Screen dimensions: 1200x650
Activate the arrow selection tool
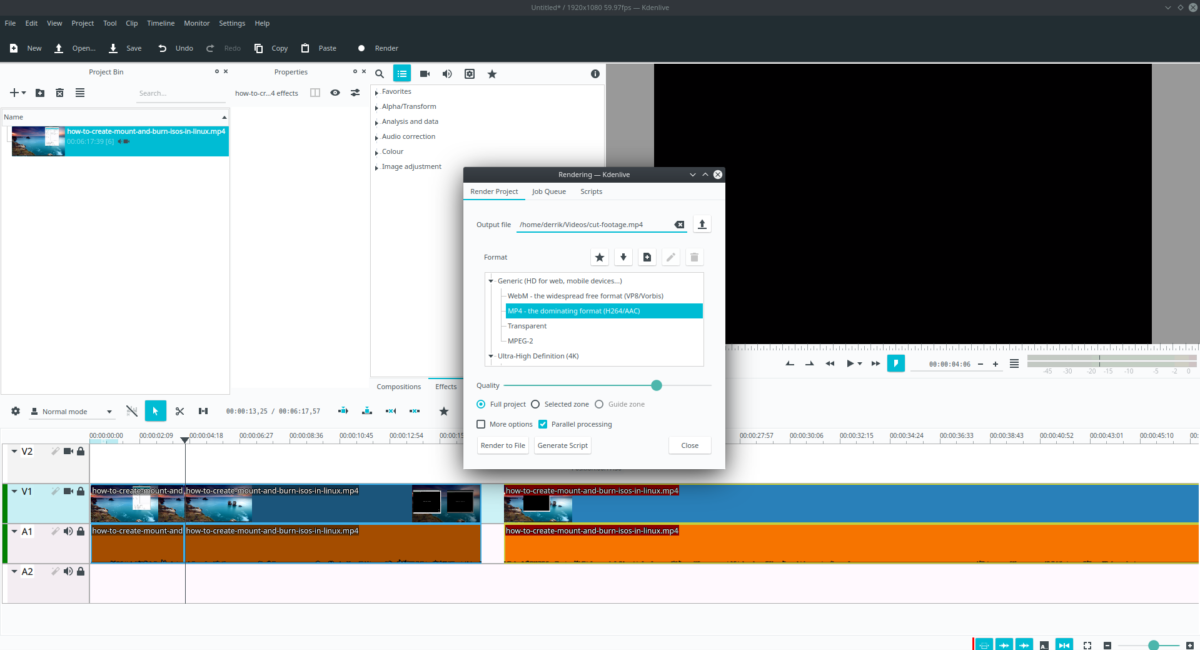pyautogui.click(x=155, y=411)
